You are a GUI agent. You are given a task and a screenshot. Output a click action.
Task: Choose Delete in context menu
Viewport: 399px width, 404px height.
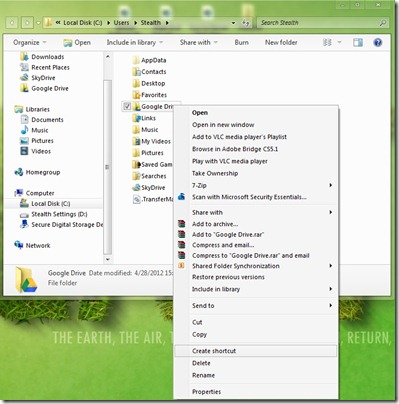[256, 363]
